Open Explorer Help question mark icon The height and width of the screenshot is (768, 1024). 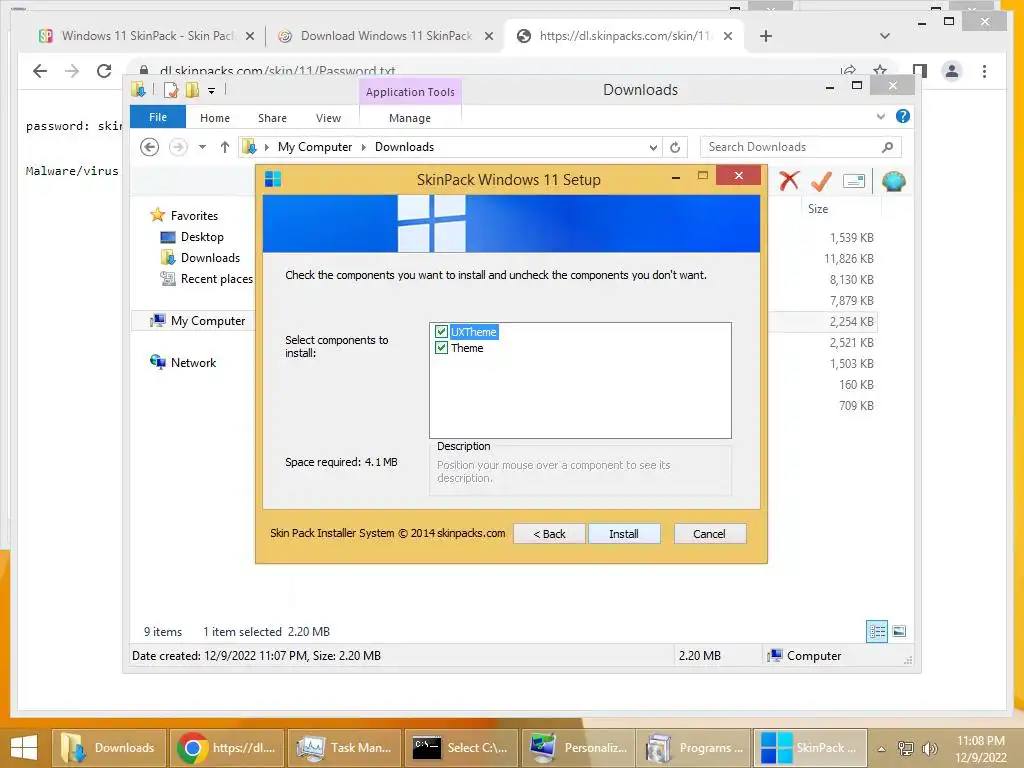[903, 116]
